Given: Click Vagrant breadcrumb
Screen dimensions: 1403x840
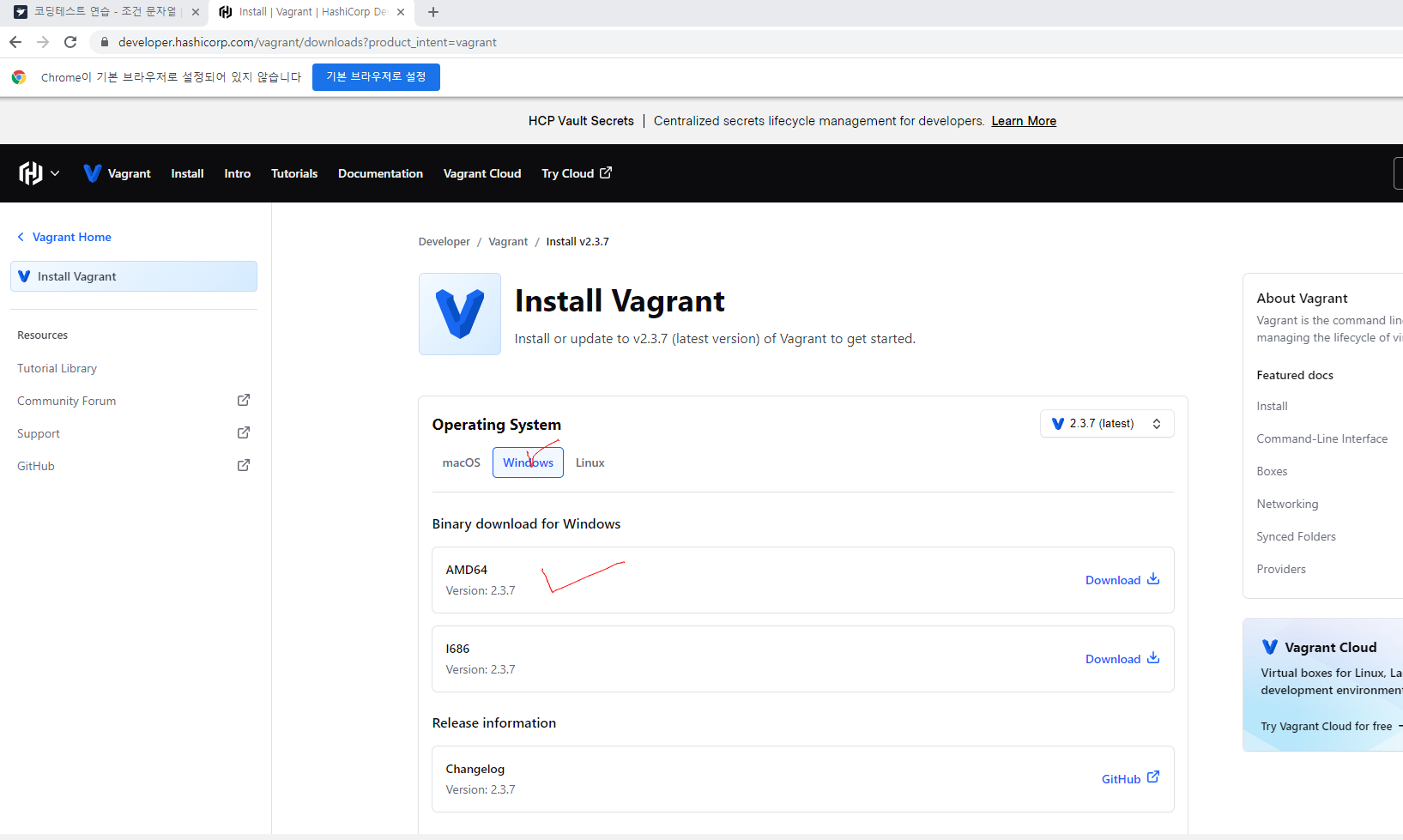Looking at the screenshot, I should tap(508, 241).
